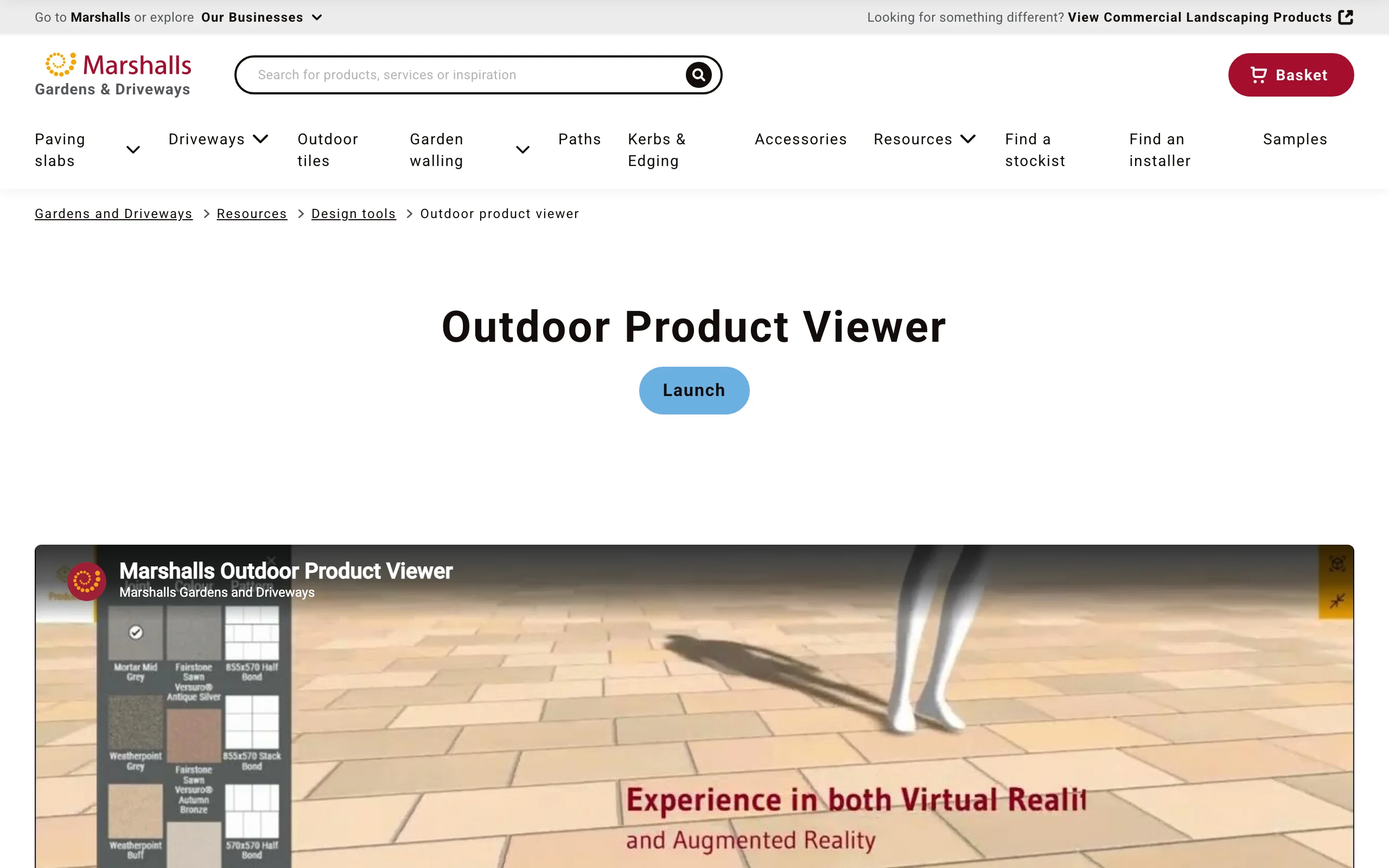The height and width of the screenshot is (868, 1389).
Task: Open Accessories page
Action: pos(801,139)
